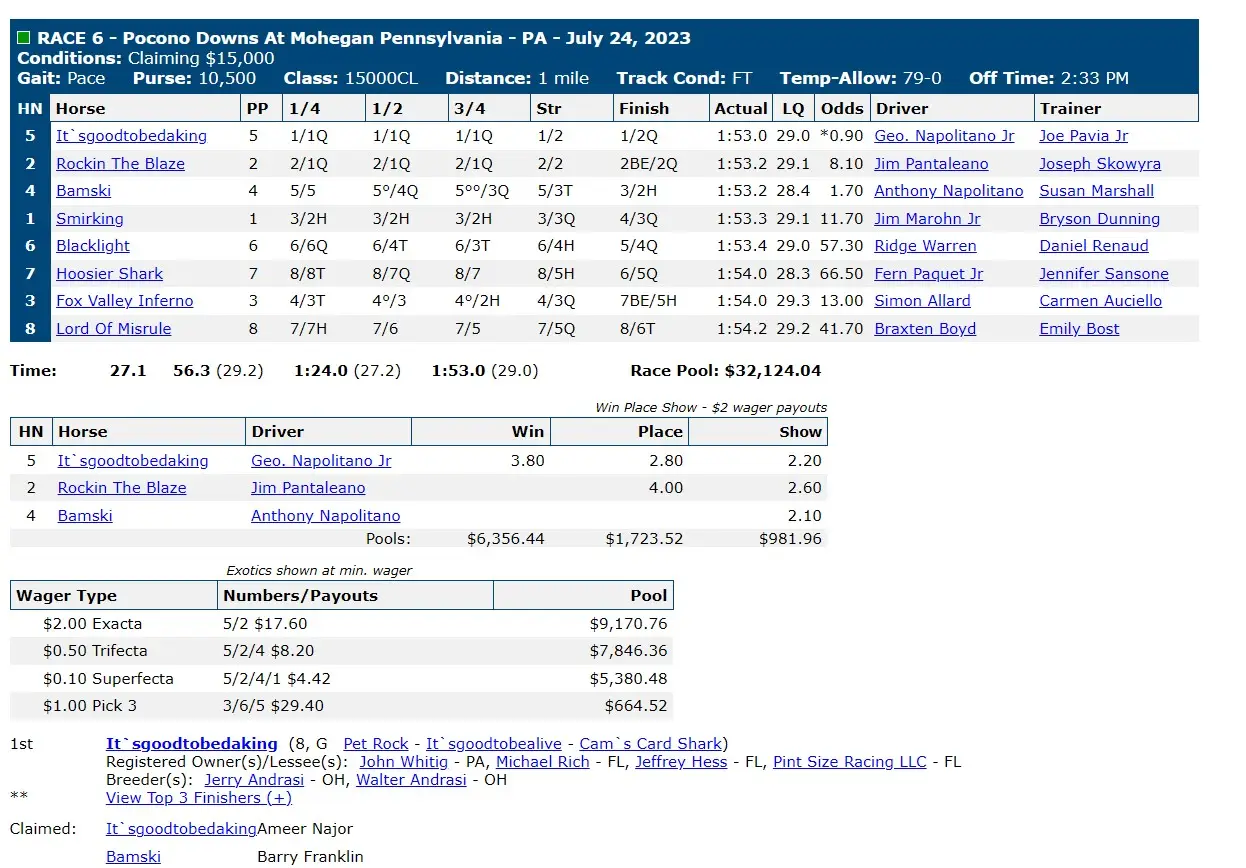
Task: Click the winning odds value *0.90
Action: click(841, 136)
